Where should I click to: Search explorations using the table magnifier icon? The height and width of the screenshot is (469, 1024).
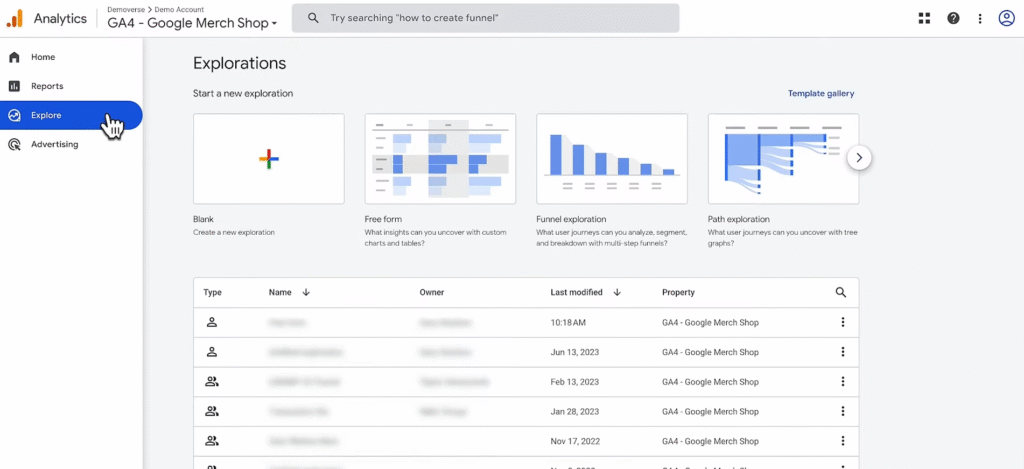[x=841, y=293]
